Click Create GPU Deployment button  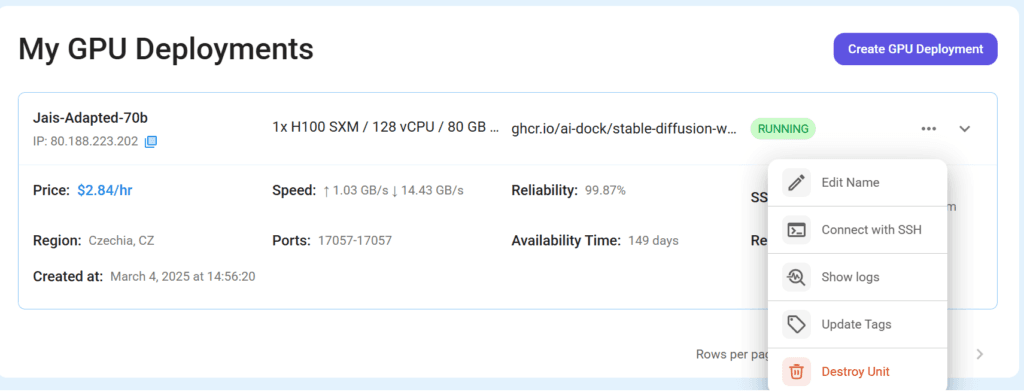[915, 49]
